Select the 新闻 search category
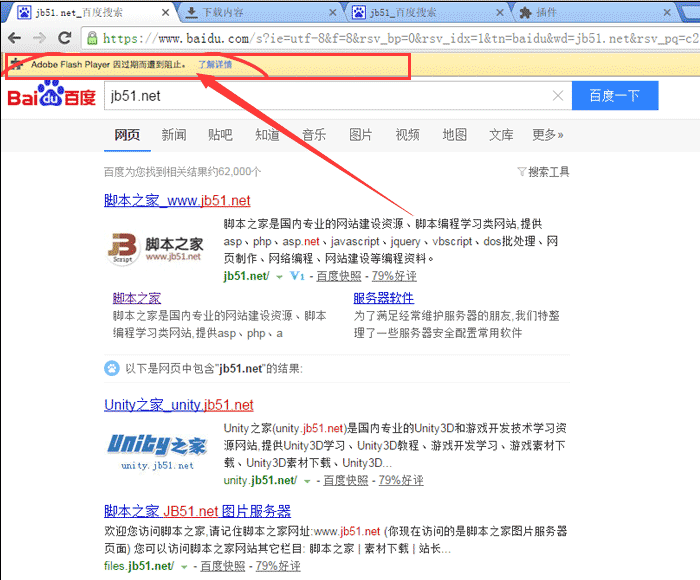The image size is (700, 580). [x=174, y=134]
